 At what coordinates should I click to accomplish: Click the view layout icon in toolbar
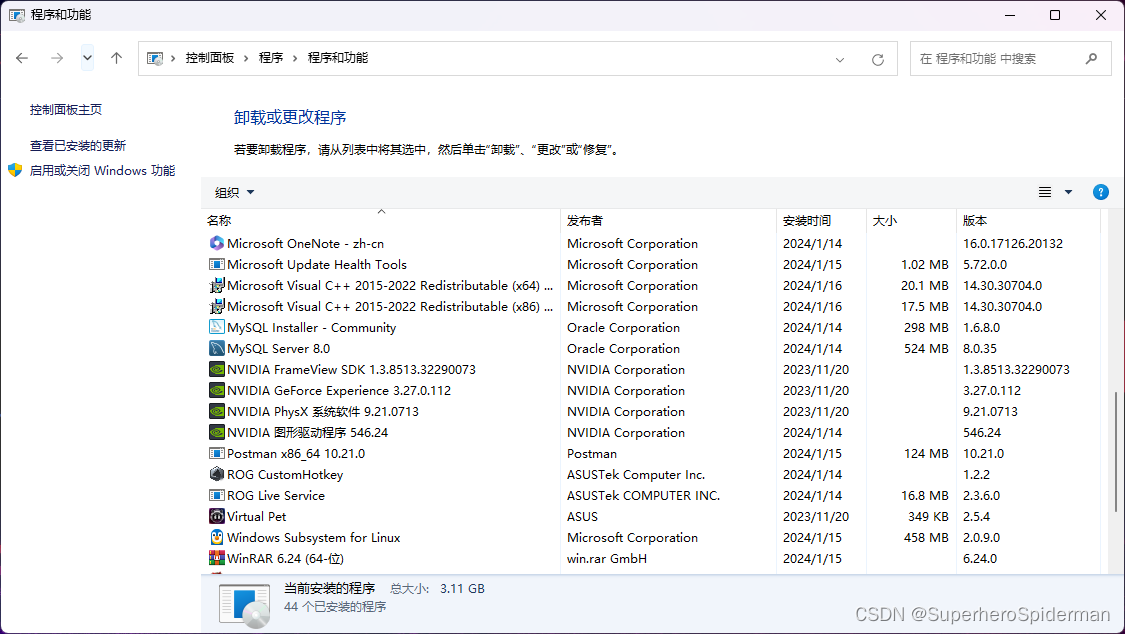(x=1045, y=192)
